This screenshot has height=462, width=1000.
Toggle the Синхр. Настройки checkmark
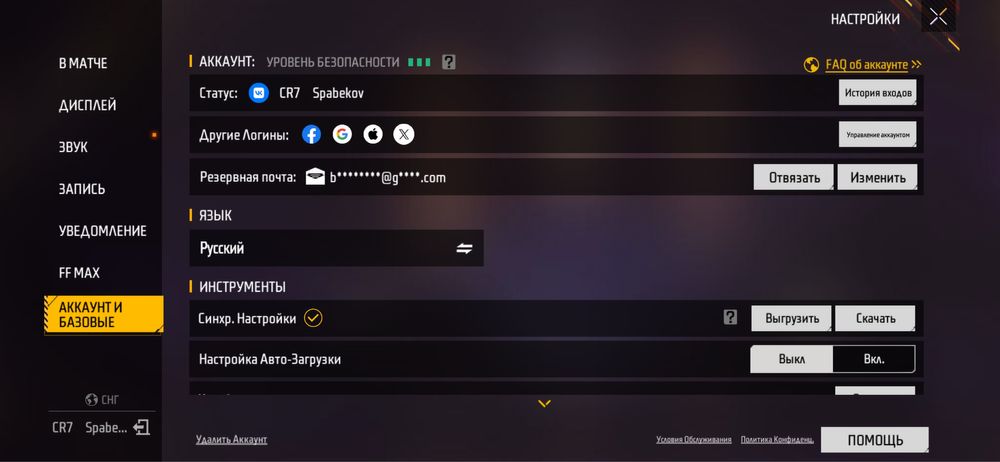(x=312, y=318)
